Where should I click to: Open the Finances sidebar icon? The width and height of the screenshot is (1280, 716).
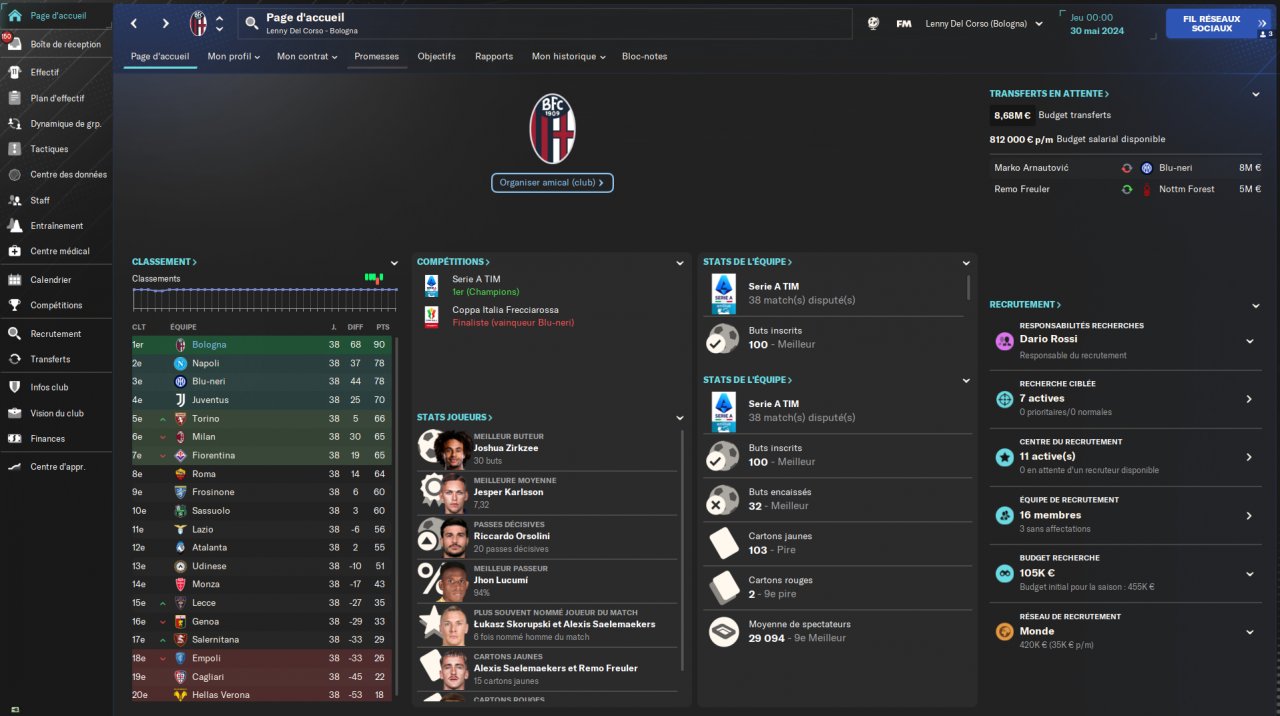tap(14, 438)
